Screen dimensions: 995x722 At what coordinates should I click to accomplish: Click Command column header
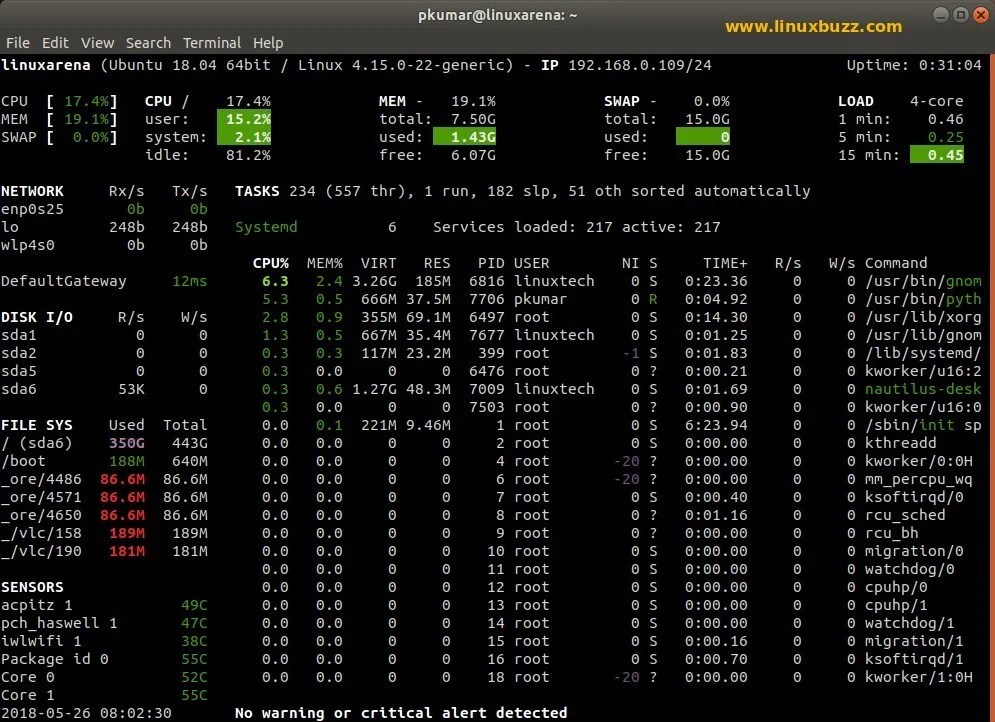click(896, 263)
